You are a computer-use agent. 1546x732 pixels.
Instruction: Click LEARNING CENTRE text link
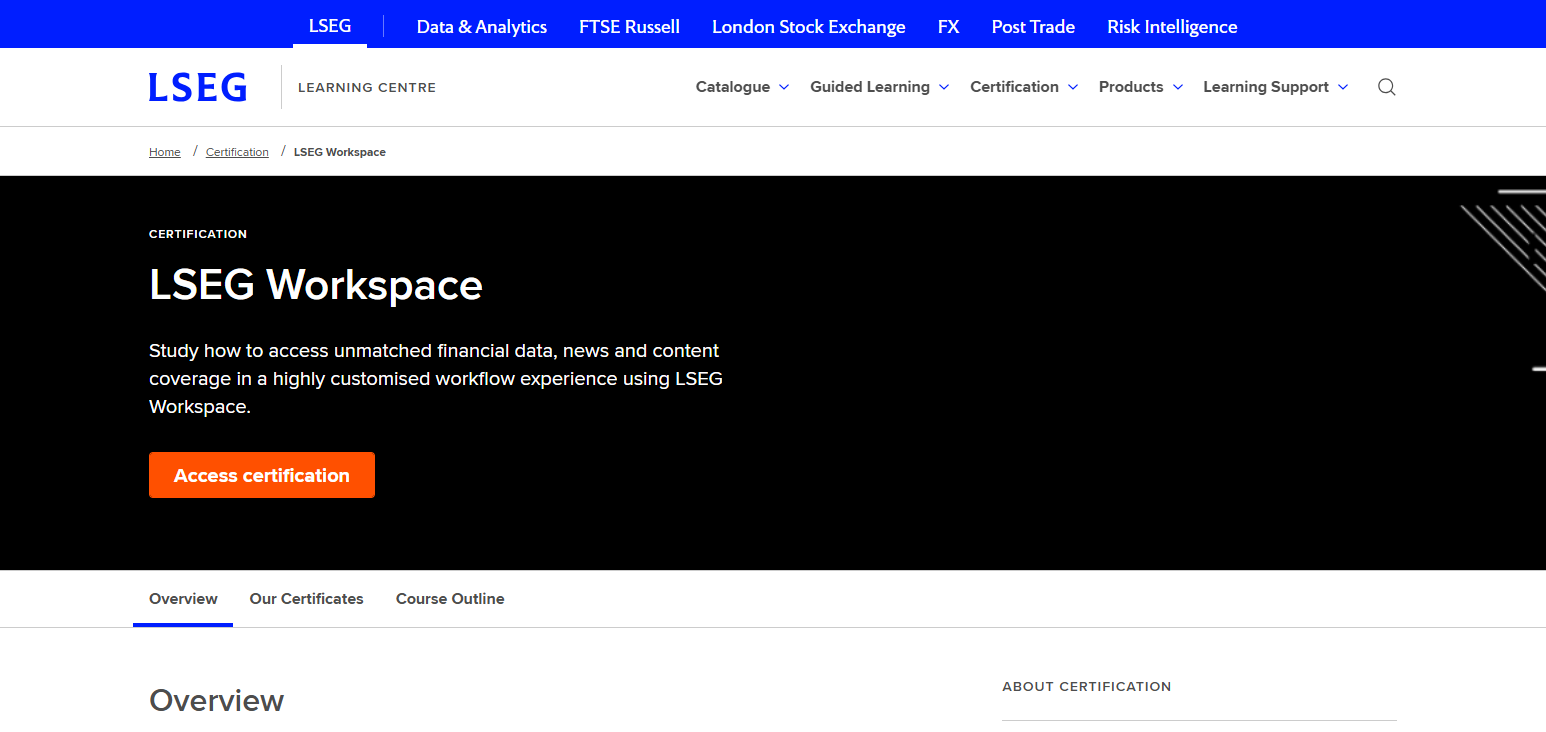pyautogui.click(x=367, y=88)
